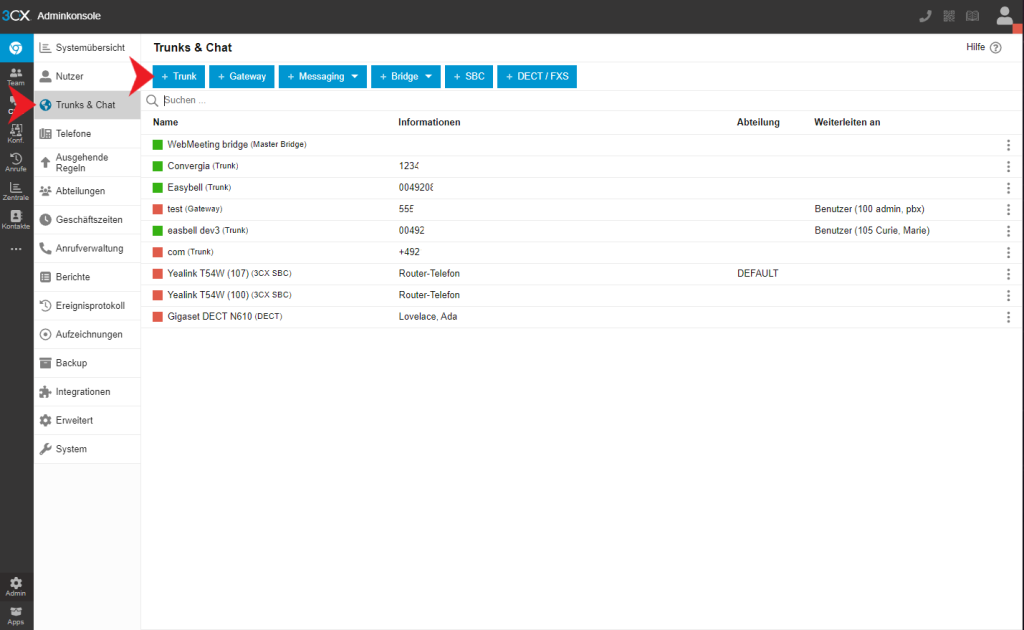Expand the Messaging dropdown button
This screenshot has height=630, width=1024.
point(321,76)
